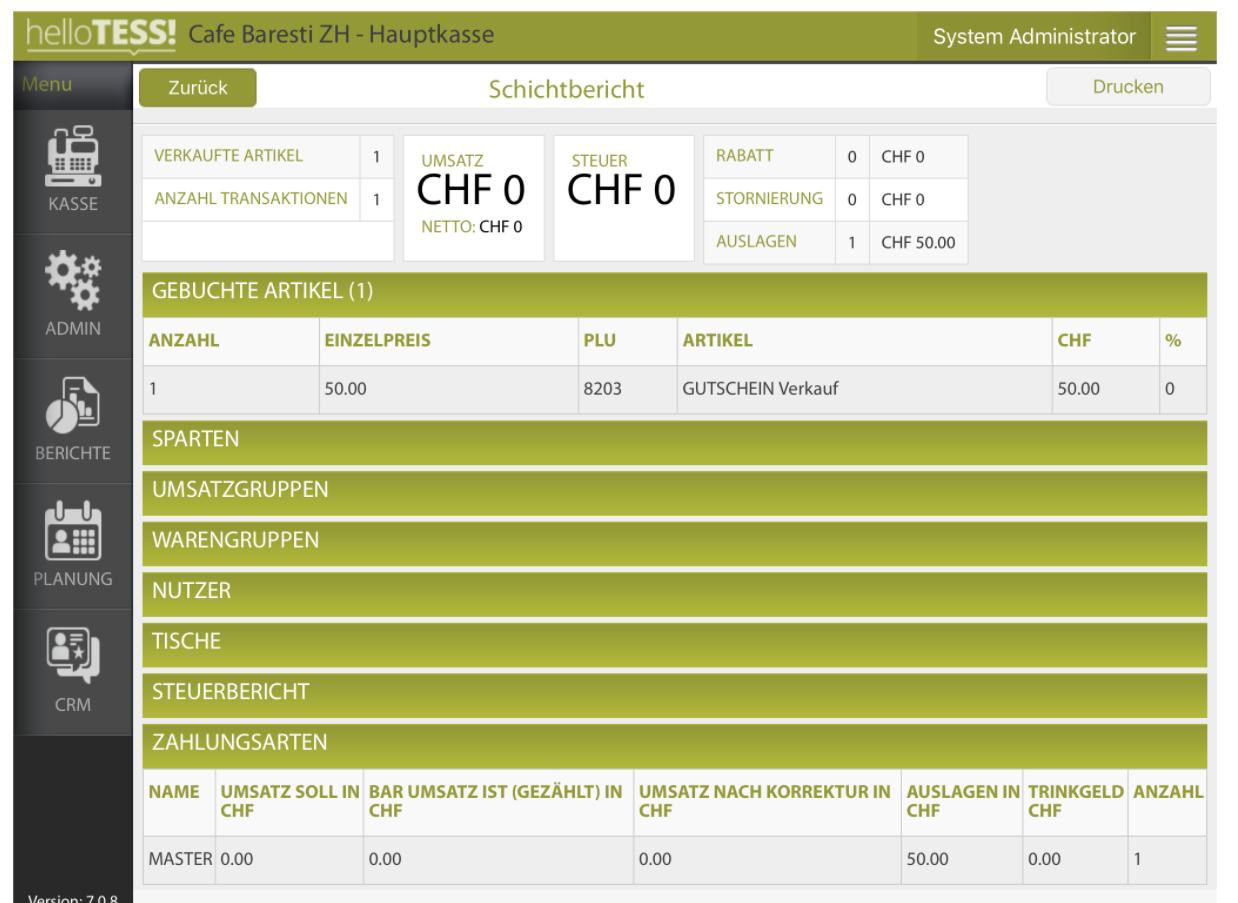The width and height of the screenshot is (1238, 903).
Task: Click the UMSATZ CHF 0 tile
Action: tap(474, 198)
